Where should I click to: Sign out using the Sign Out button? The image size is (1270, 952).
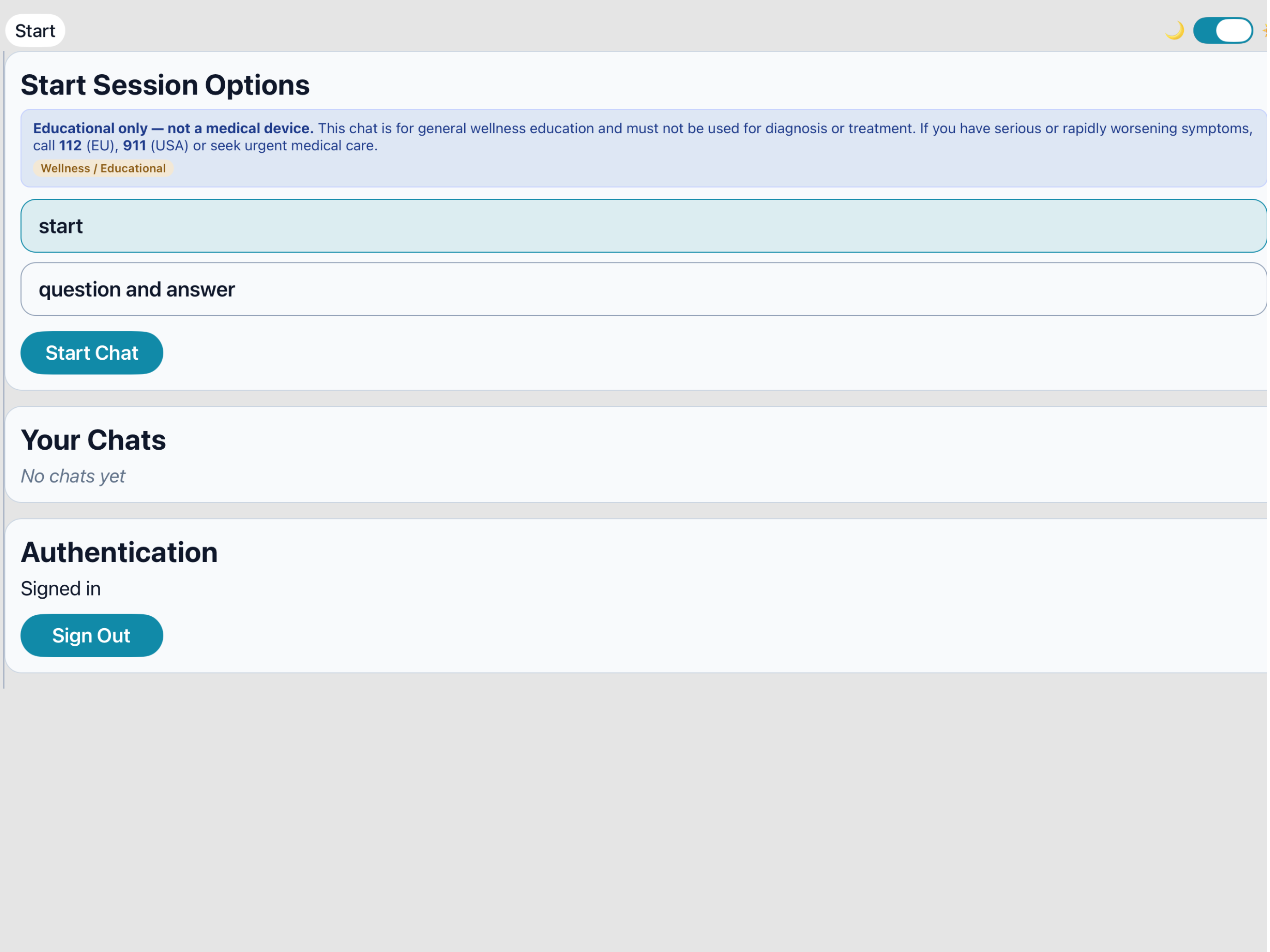coord(91,635)
